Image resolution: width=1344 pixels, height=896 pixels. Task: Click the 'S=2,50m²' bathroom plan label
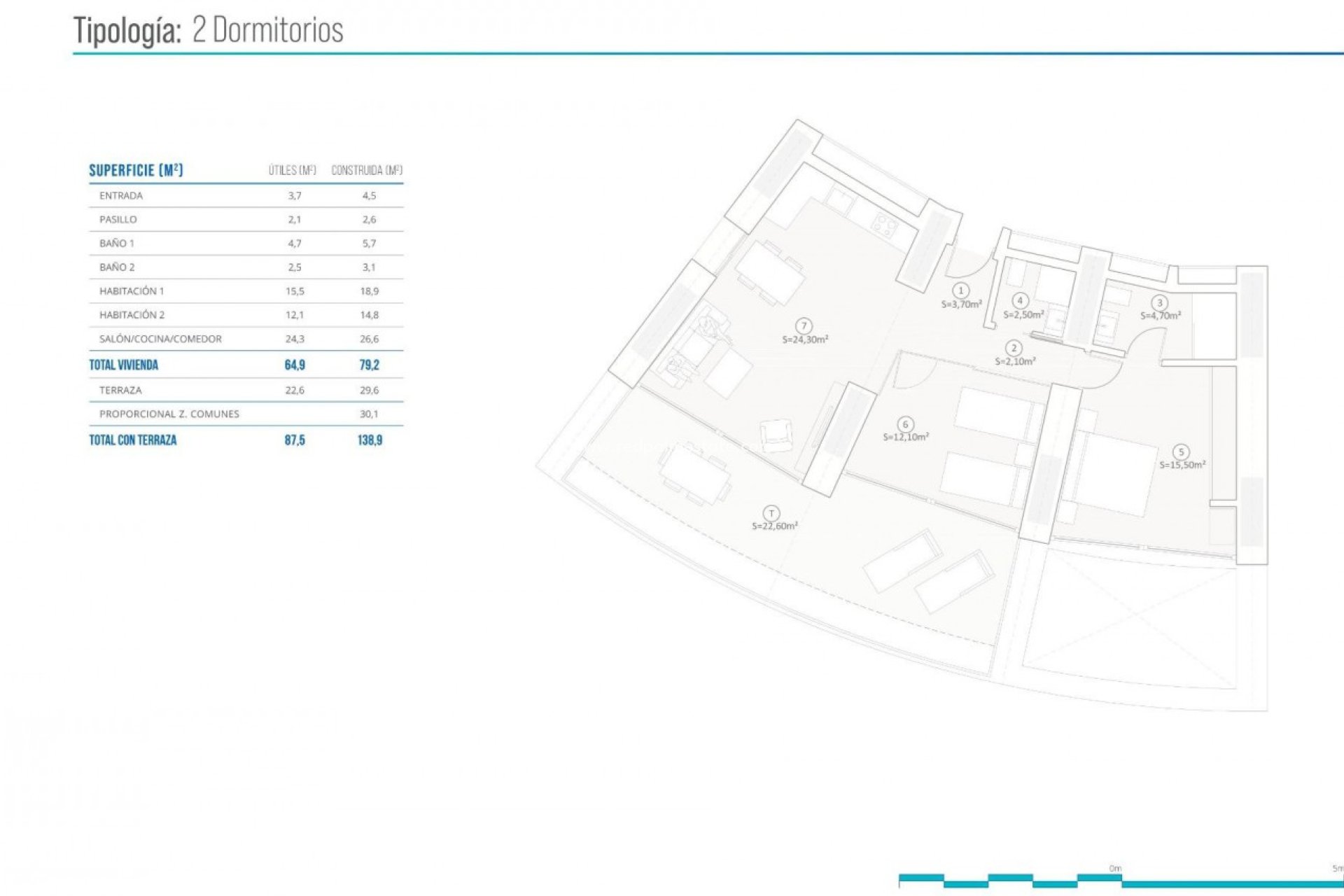click(1023, 315)
